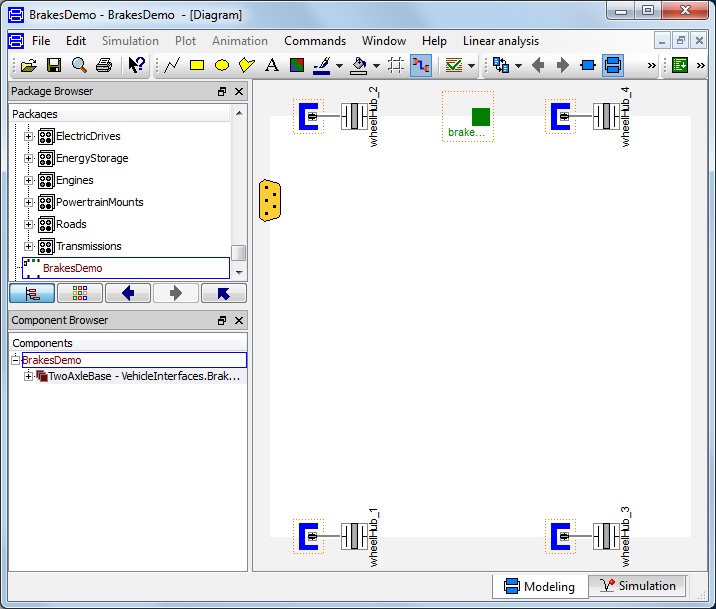Screen dimensions: 716x609
Task: Click the Print toolbar icon
Action: pos(103,66)
